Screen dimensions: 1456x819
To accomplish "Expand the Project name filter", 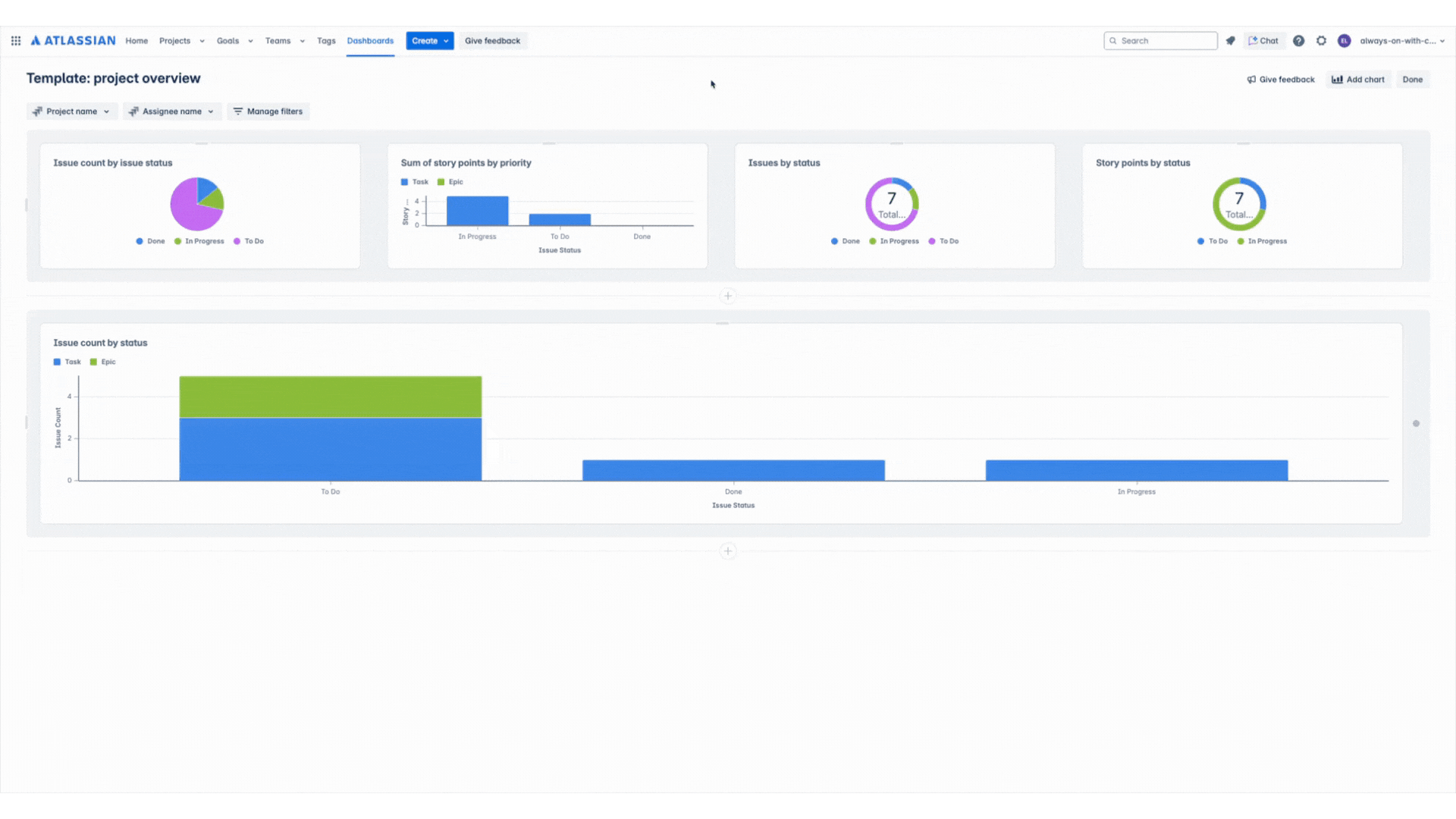I will tap(71, 111).
